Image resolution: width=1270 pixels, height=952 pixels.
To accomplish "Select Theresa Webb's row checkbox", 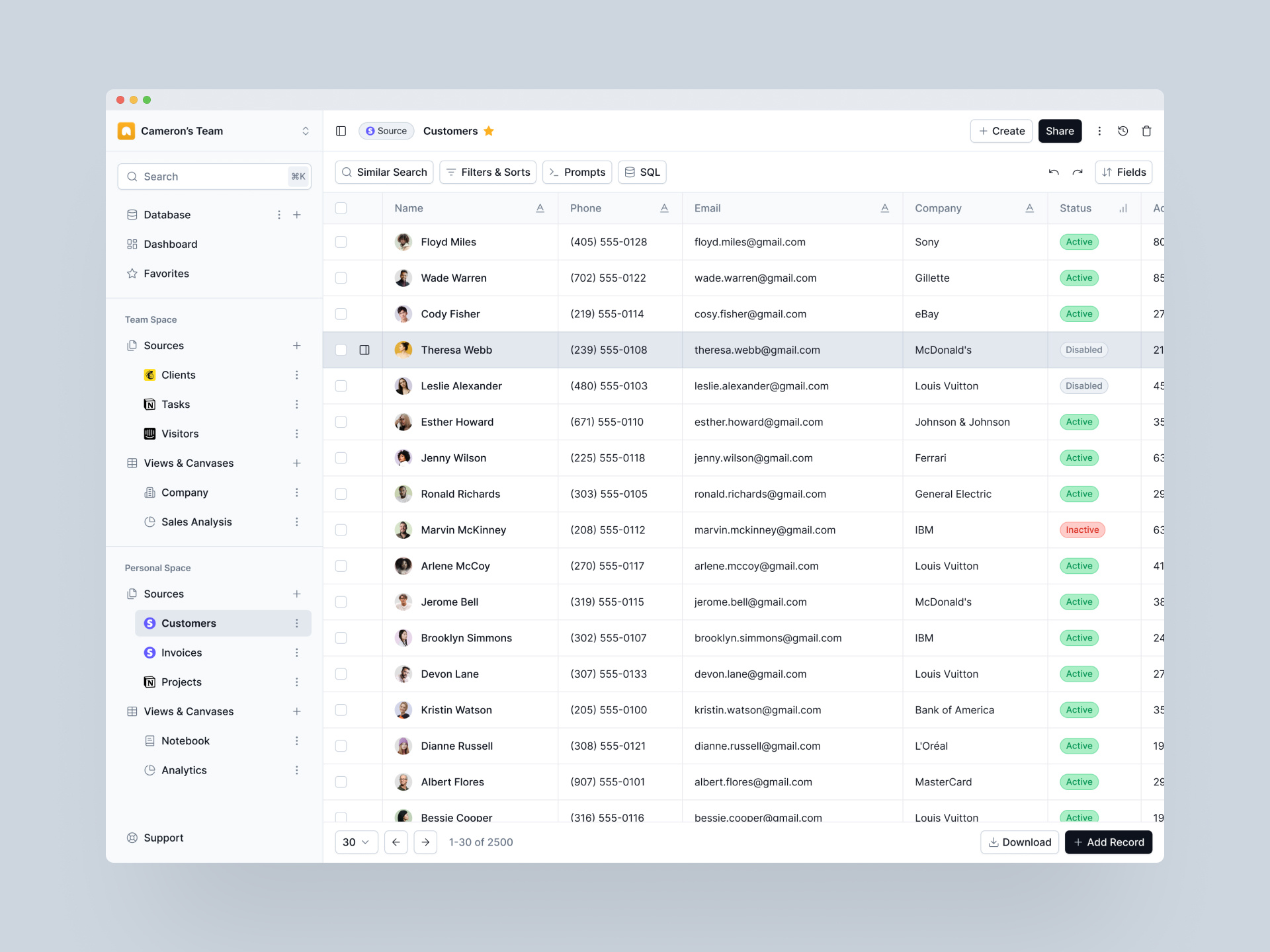I will point(341,350).
